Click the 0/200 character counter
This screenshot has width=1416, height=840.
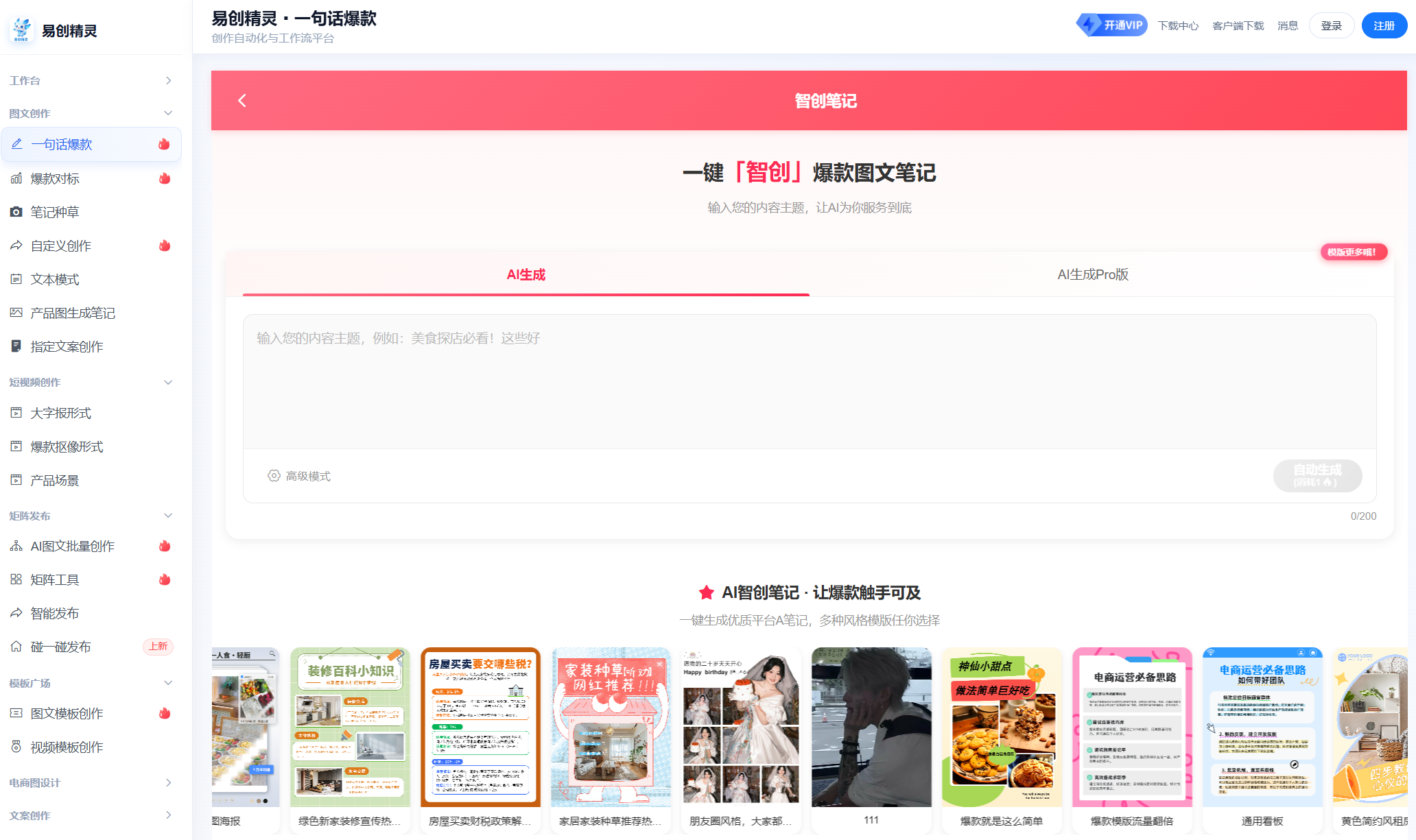pyautogui.click(x=1363, y=516)
